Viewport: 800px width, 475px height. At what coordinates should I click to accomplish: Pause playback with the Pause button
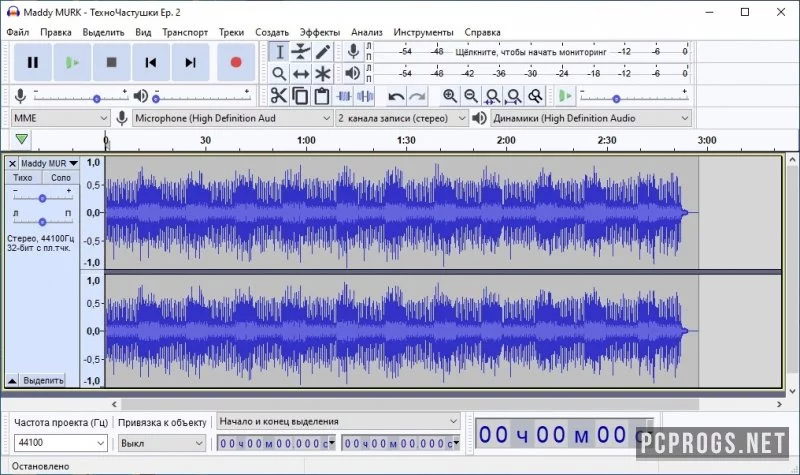33,62
